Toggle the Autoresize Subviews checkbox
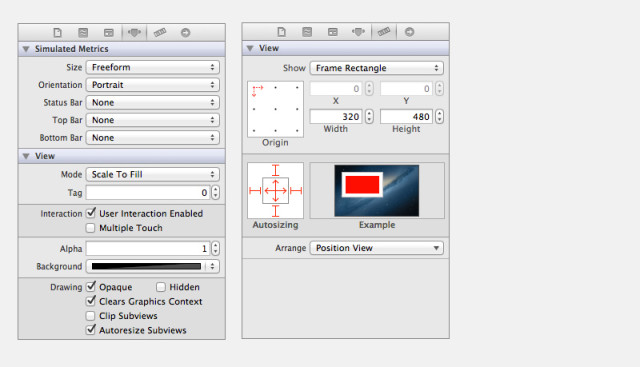The height and width of the screenshot is (367, 640). click(91, 329)
